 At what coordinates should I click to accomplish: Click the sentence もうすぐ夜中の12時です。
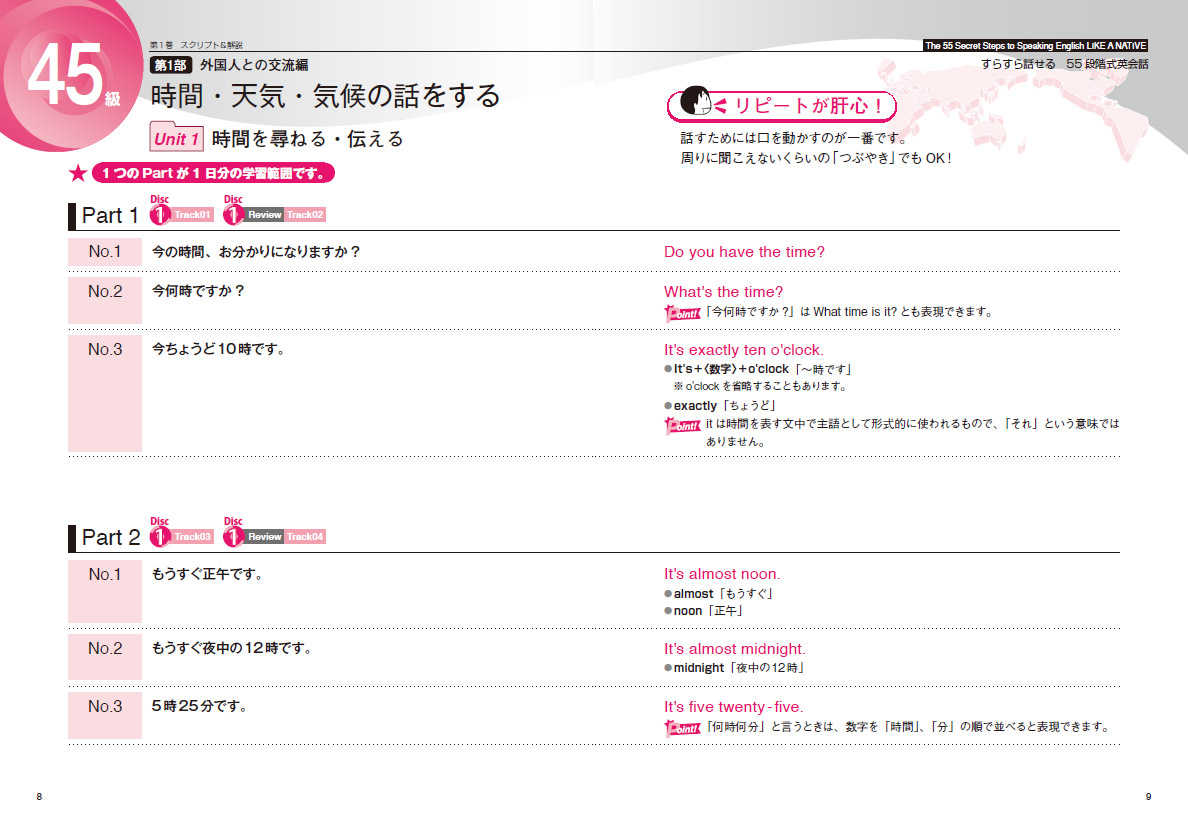tap(232, 648)
